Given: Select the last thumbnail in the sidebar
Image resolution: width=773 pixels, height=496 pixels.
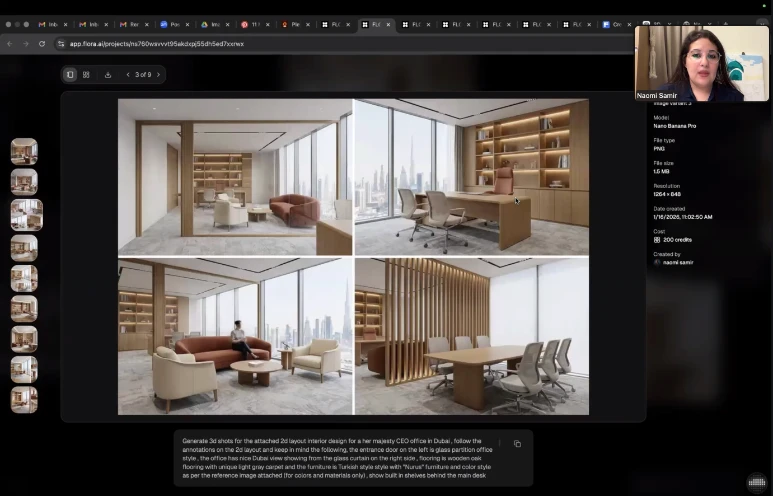Looking at the screenshot, I should click(24, 399).
